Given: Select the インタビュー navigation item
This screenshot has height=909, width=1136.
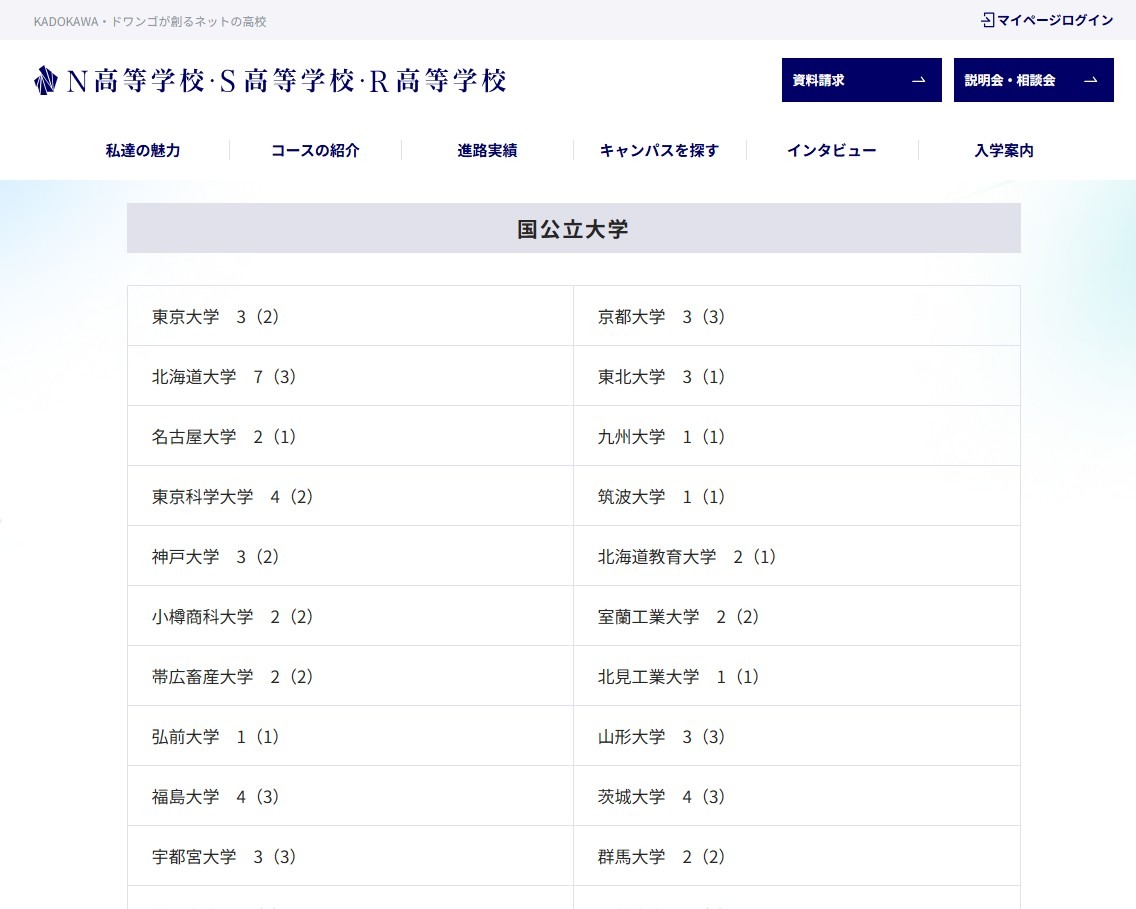Looking at the screenshot, I should [831, 150].
